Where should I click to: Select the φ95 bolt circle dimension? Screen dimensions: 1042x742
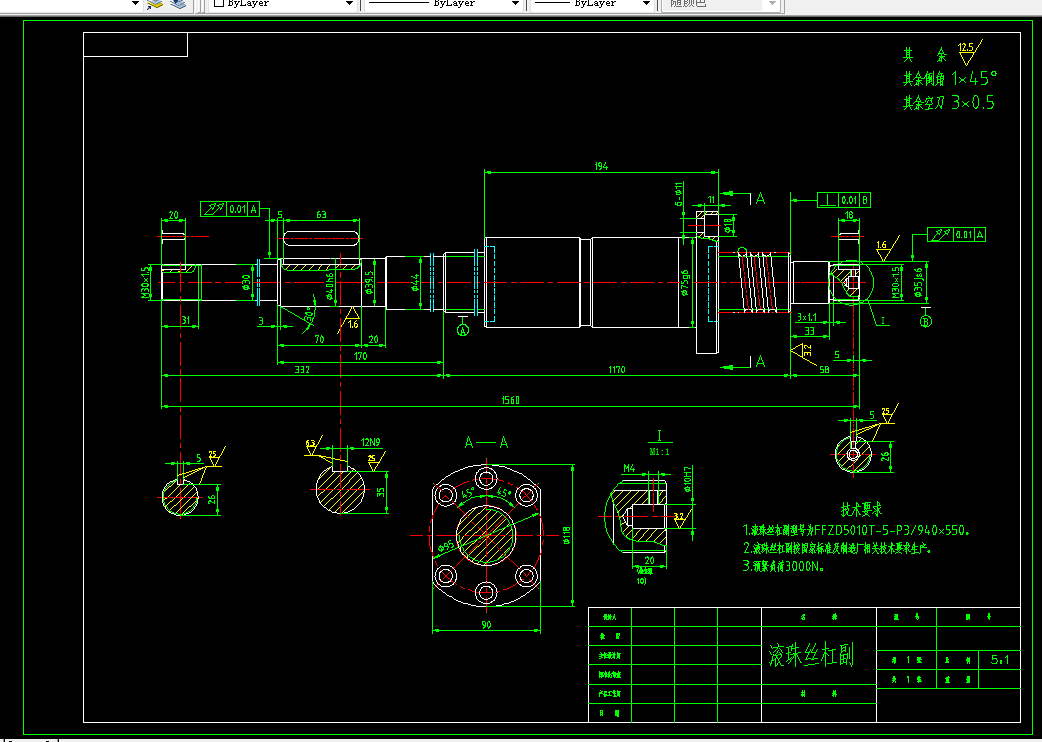click(447, 545)
